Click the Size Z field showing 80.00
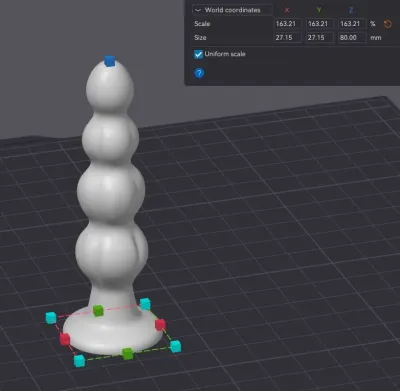Image resolution: width=400 pixels, height=391 pixels. click(x=352, y=37)
